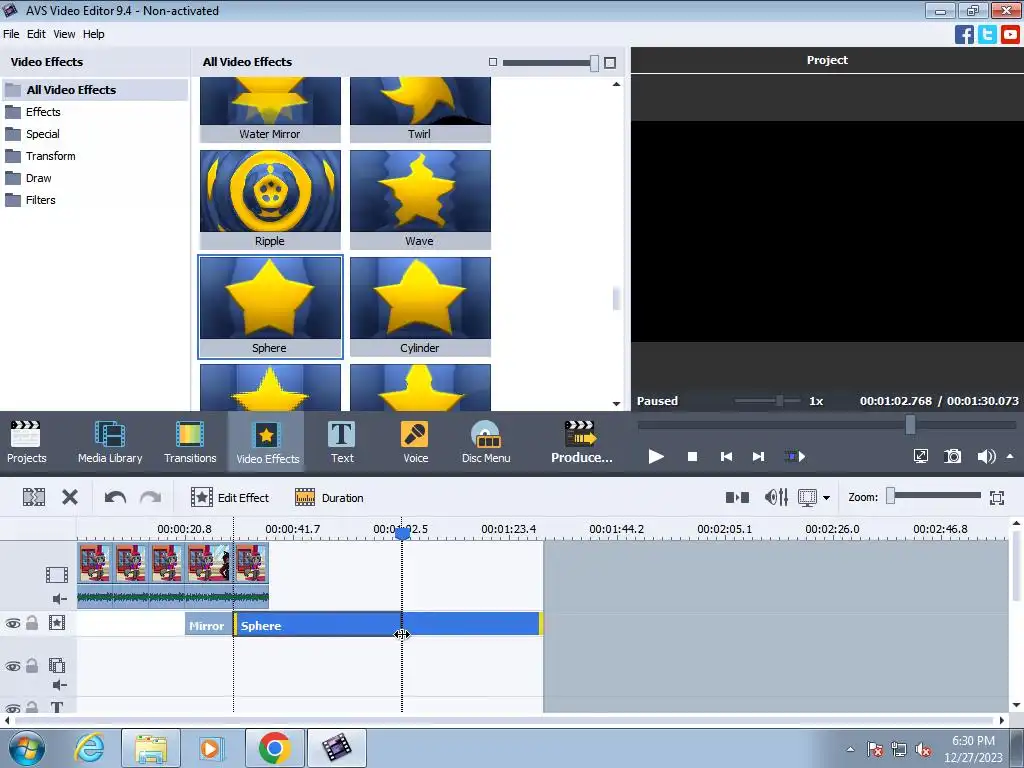
Task: Select All Video Effects folder
Action: (95, 90)
